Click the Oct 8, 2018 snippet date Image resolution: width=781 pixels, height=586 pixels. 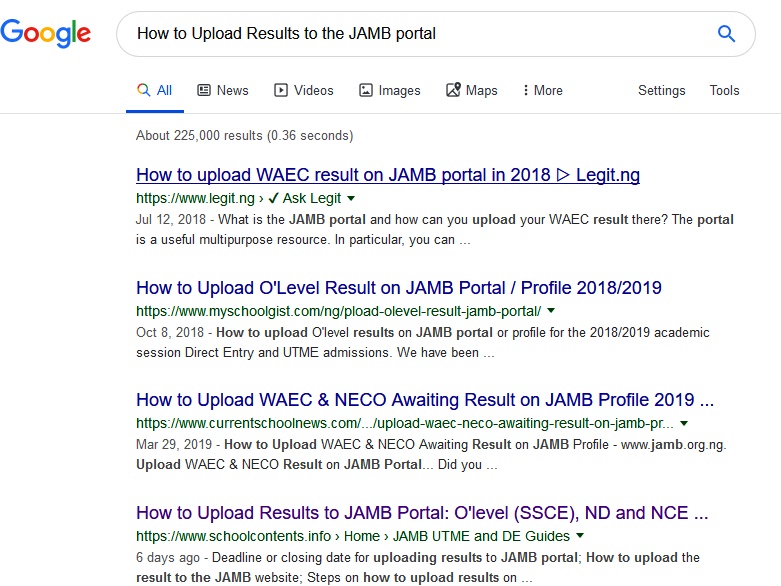[170, 332]
